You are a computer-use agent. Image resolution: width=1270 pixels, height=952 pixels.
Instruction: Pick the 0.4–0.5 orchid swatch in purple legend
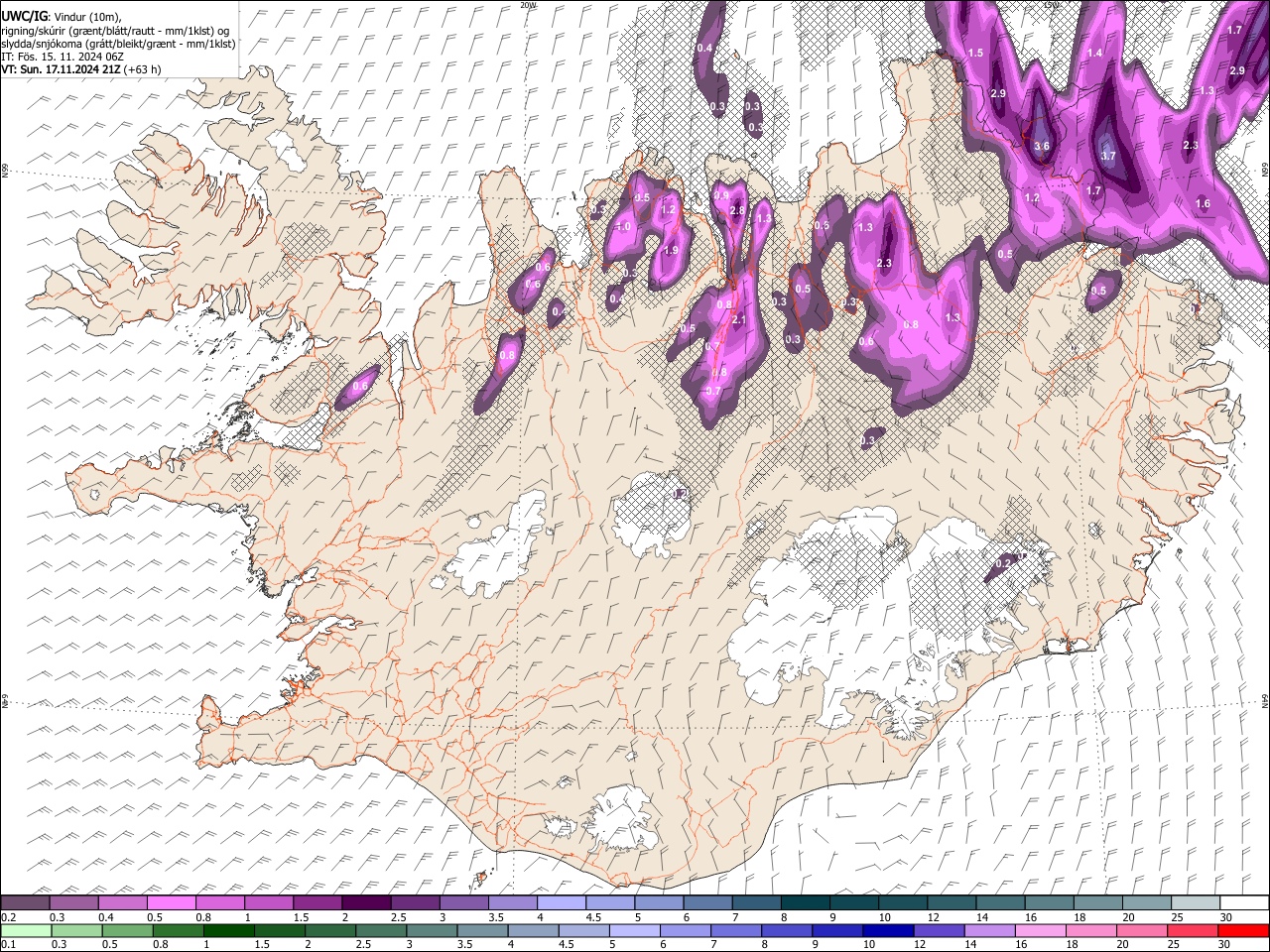coord(122,902)
